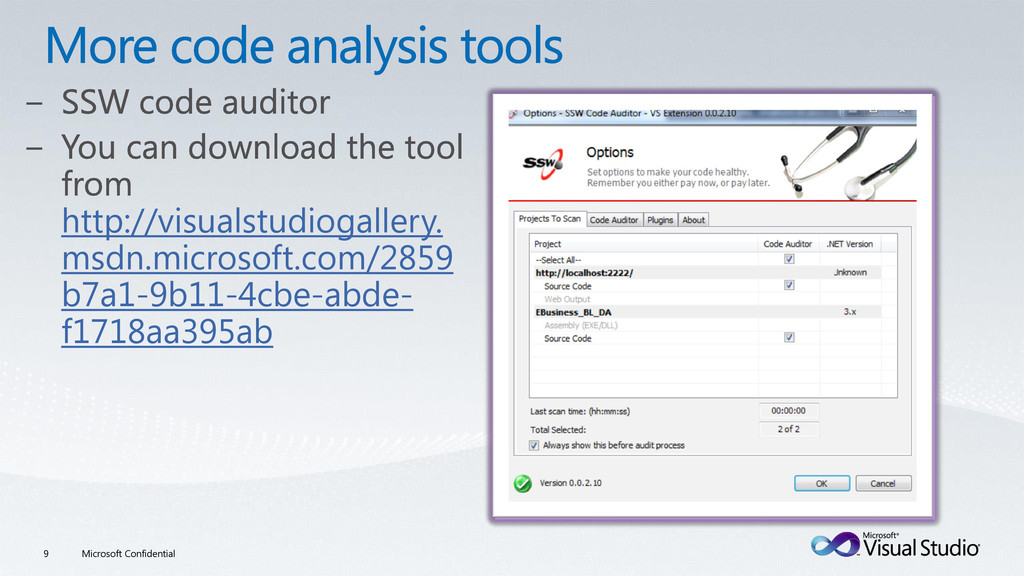This screenshot has width=1024, height=576.
Task: Click the Code Auditor column header
Action: [x=788, y=244]
